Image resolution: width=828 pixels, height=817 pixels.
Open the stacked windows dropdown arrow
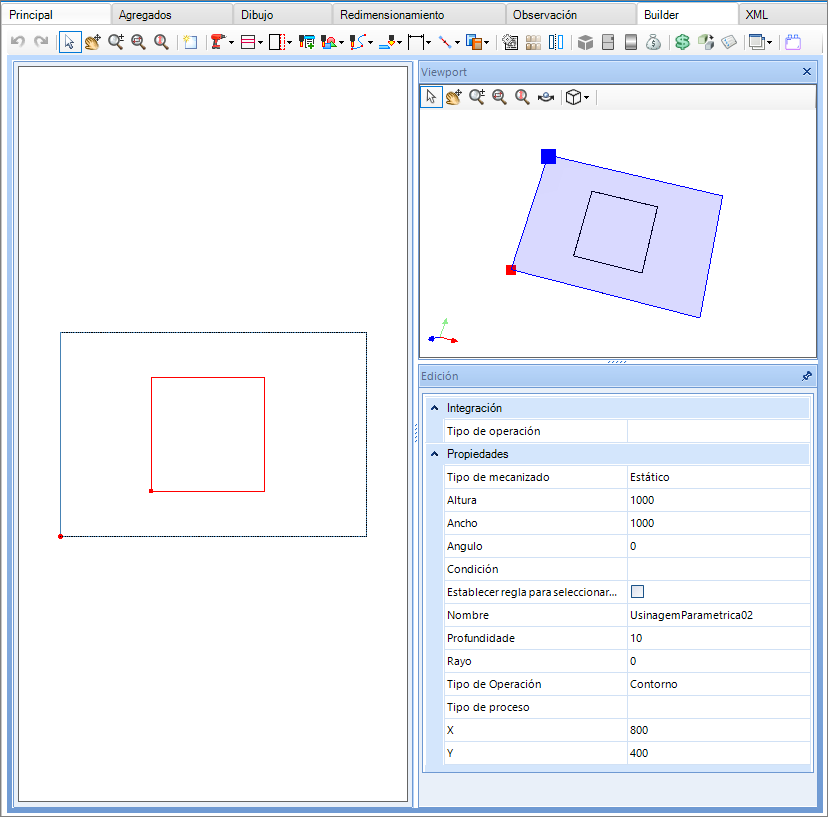pyautogui.click(x=769, y=42)
